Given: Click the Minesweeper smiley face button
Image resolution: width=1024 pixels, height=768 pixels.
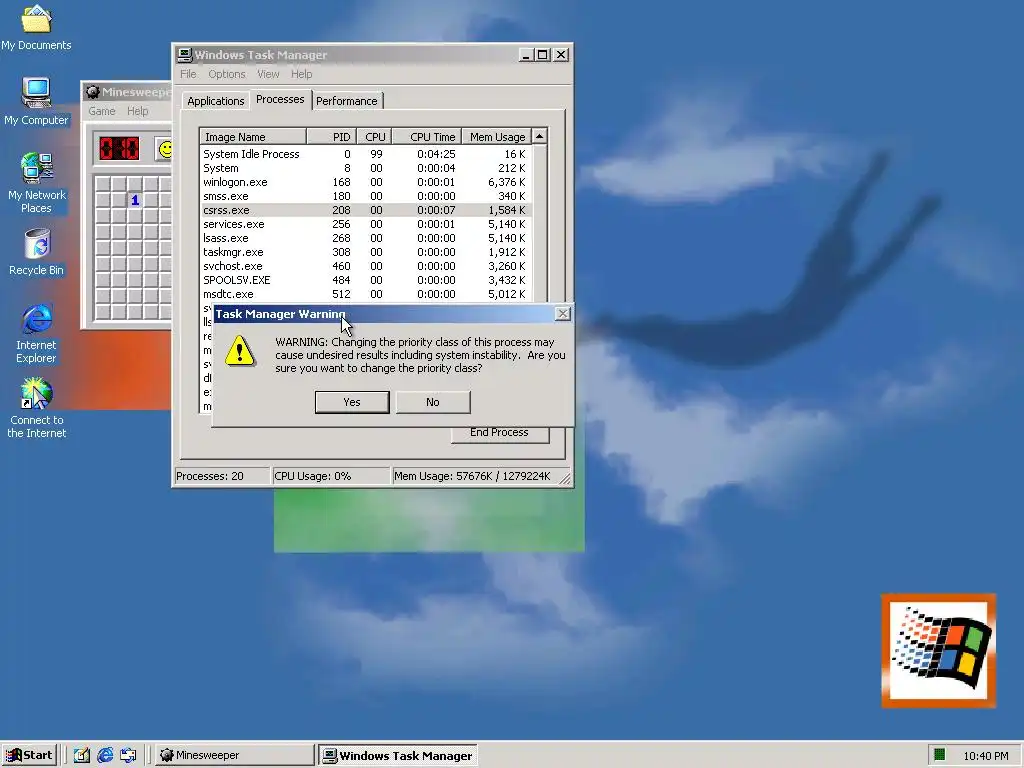Looking at the screenshot, I should point(165,149).
